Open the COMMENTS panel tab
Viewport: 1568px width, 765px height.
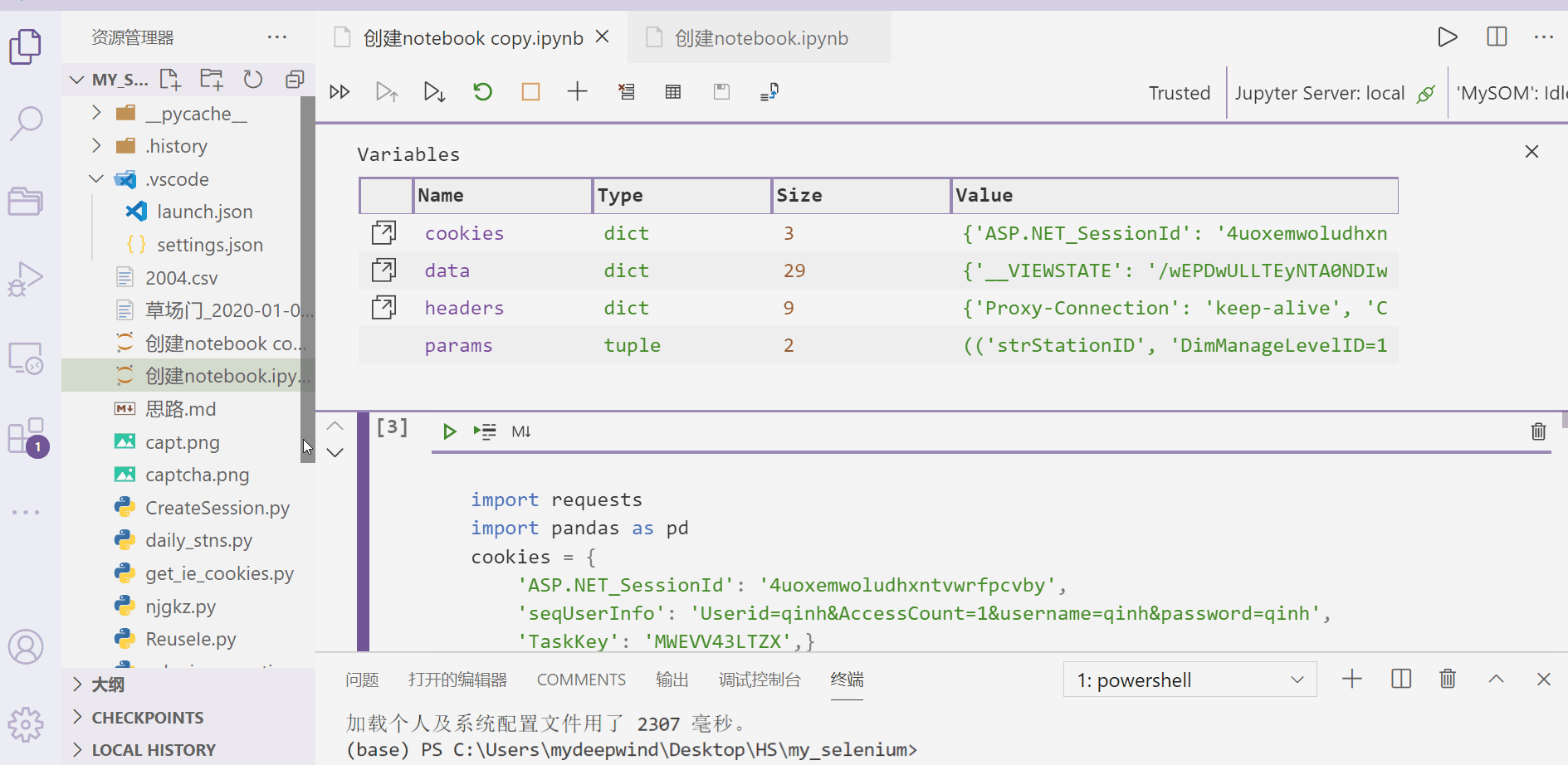[x=581, y=680]
